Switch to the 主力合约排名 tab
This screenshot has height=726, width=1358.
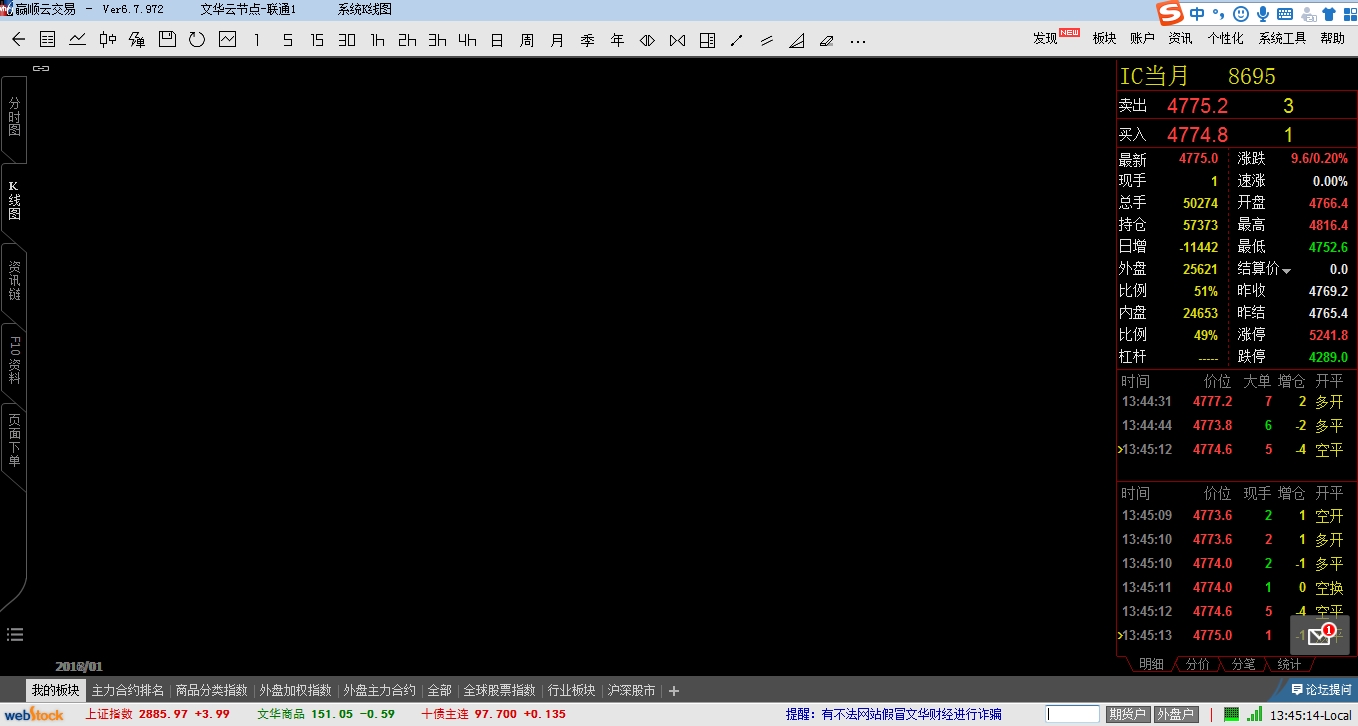[x=127, y=690]
